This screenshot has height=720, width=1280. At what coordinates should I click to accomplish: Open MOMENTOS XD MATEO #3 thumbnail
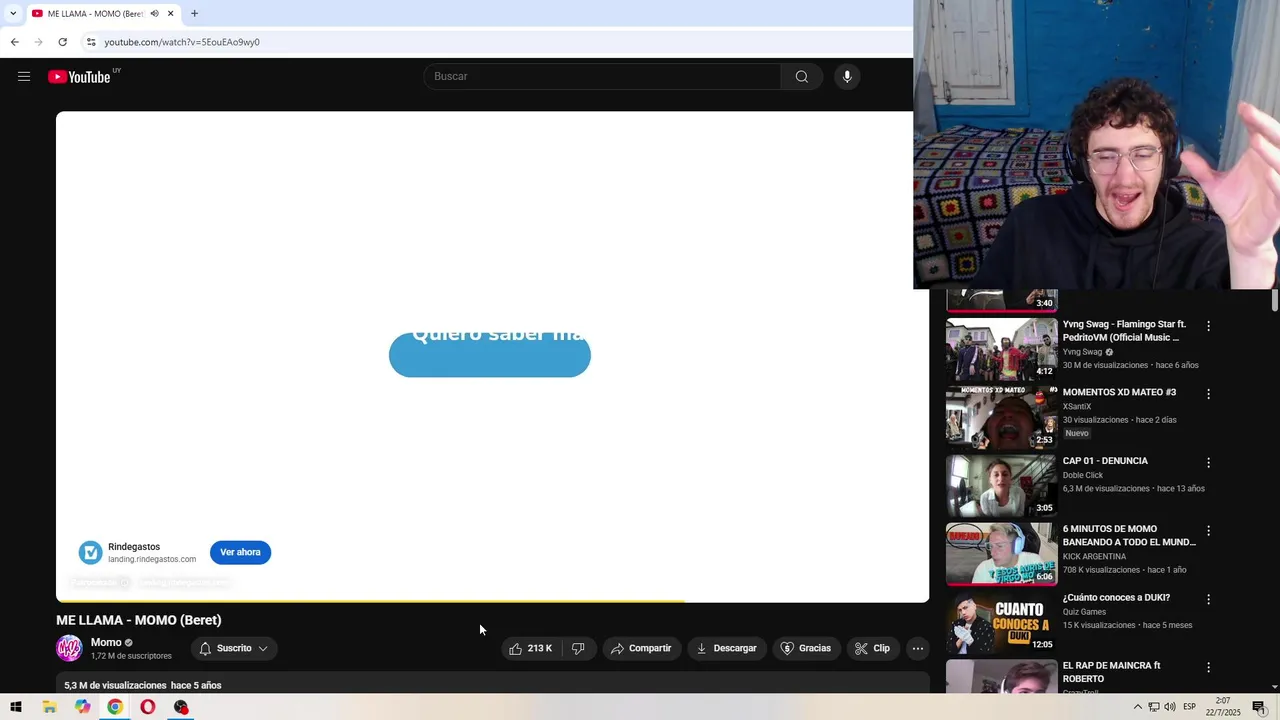tap(1001, 417)
